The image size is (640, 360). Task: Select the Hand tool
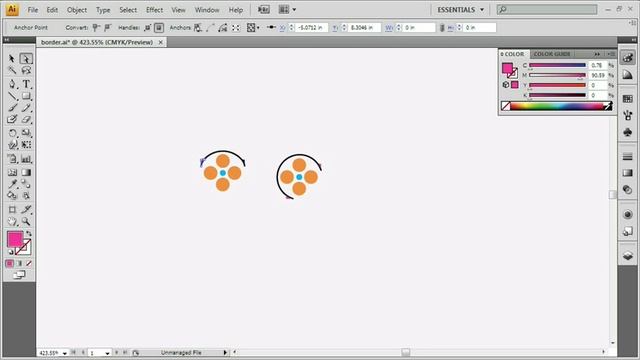12,222
